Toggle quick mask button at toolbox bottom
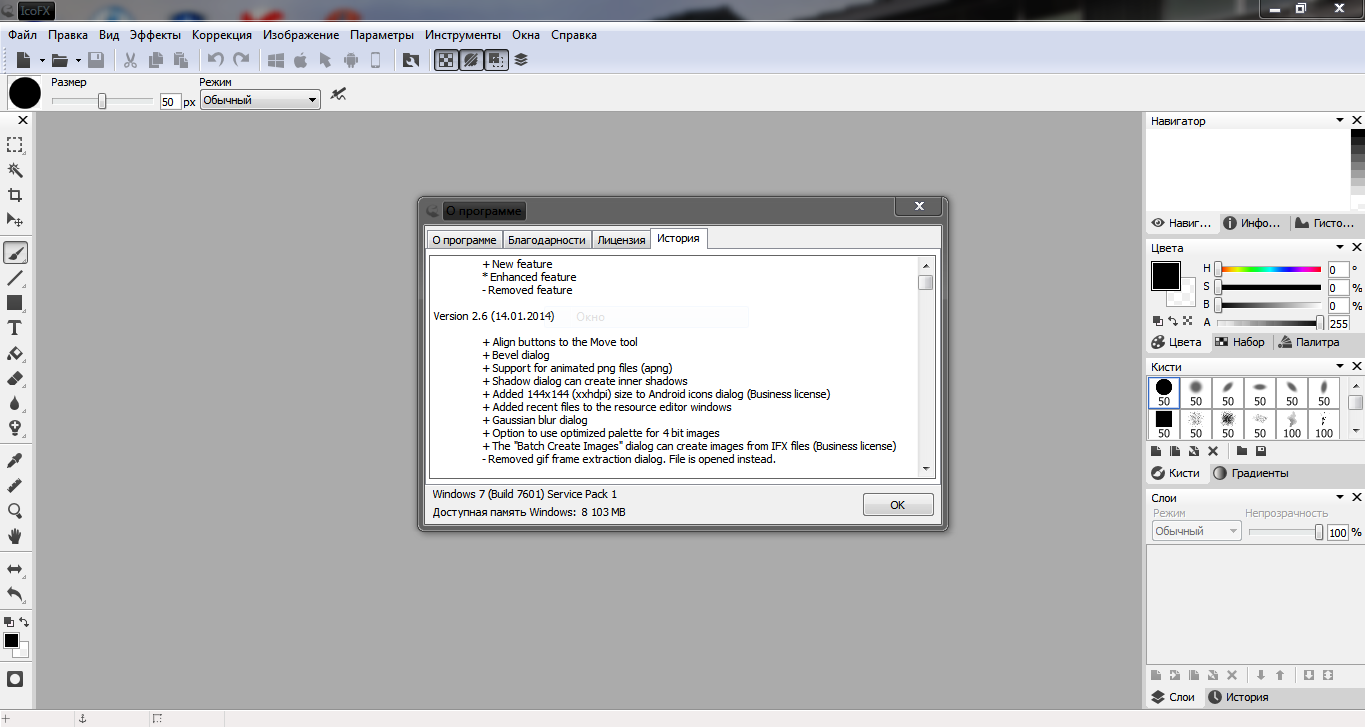 (x=15, y=679)
